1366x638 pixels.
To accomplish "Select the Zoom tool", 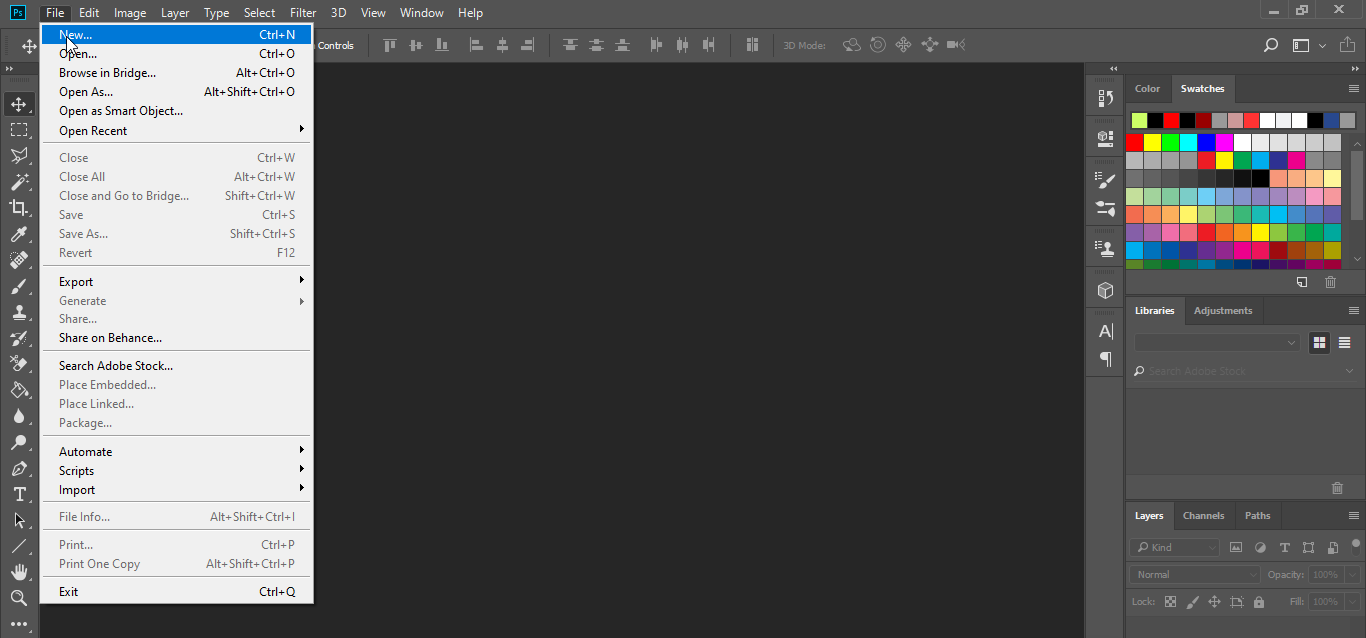I will 19,598.
